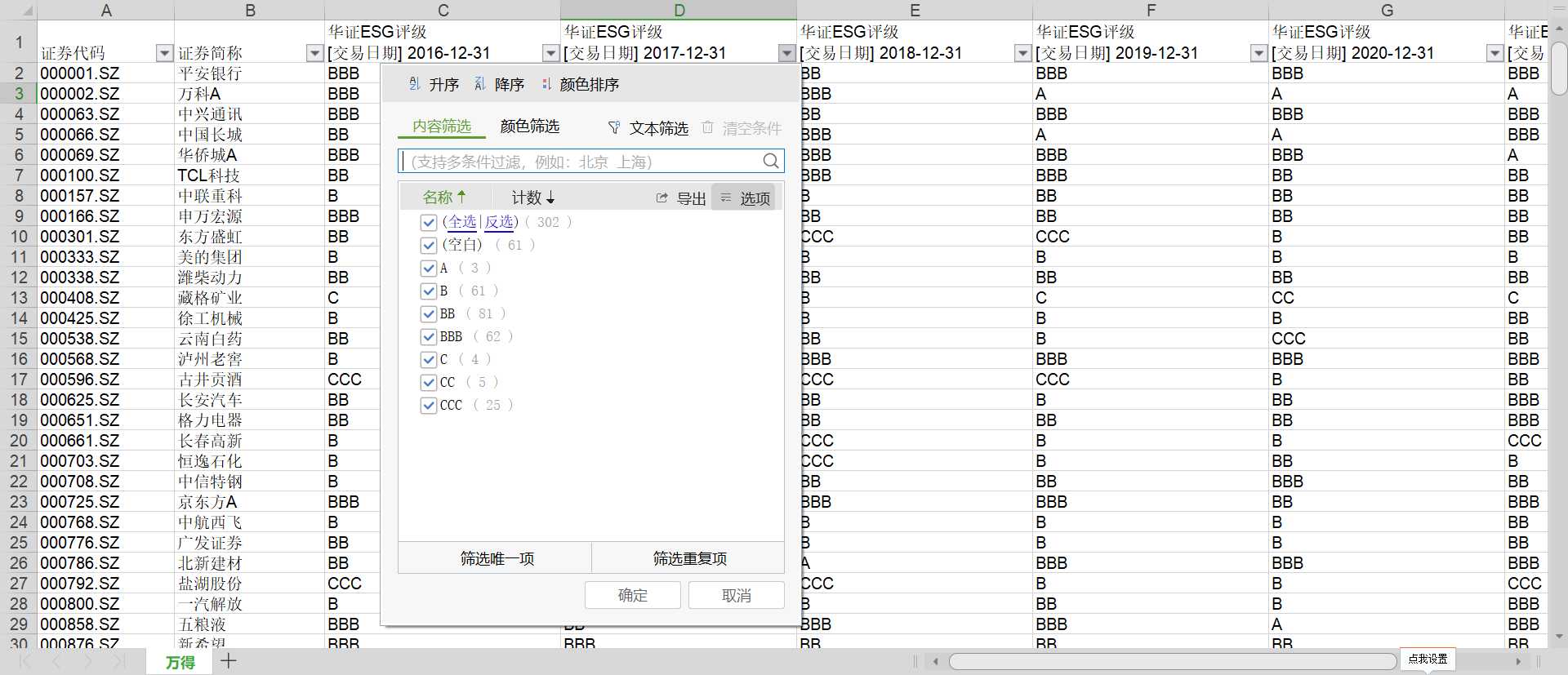This screenshot has width=1568, height=675.
Task: Open 选项 options button
Action: (745, 198)
